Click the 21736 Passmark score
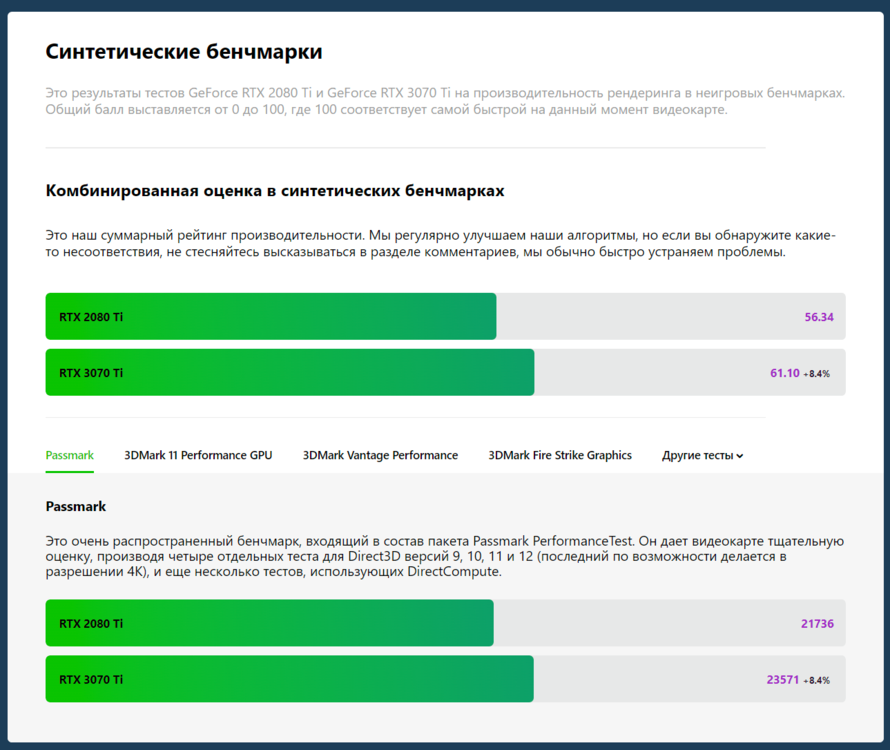Viewport: 890px width, 750px height. coord(817,623)
